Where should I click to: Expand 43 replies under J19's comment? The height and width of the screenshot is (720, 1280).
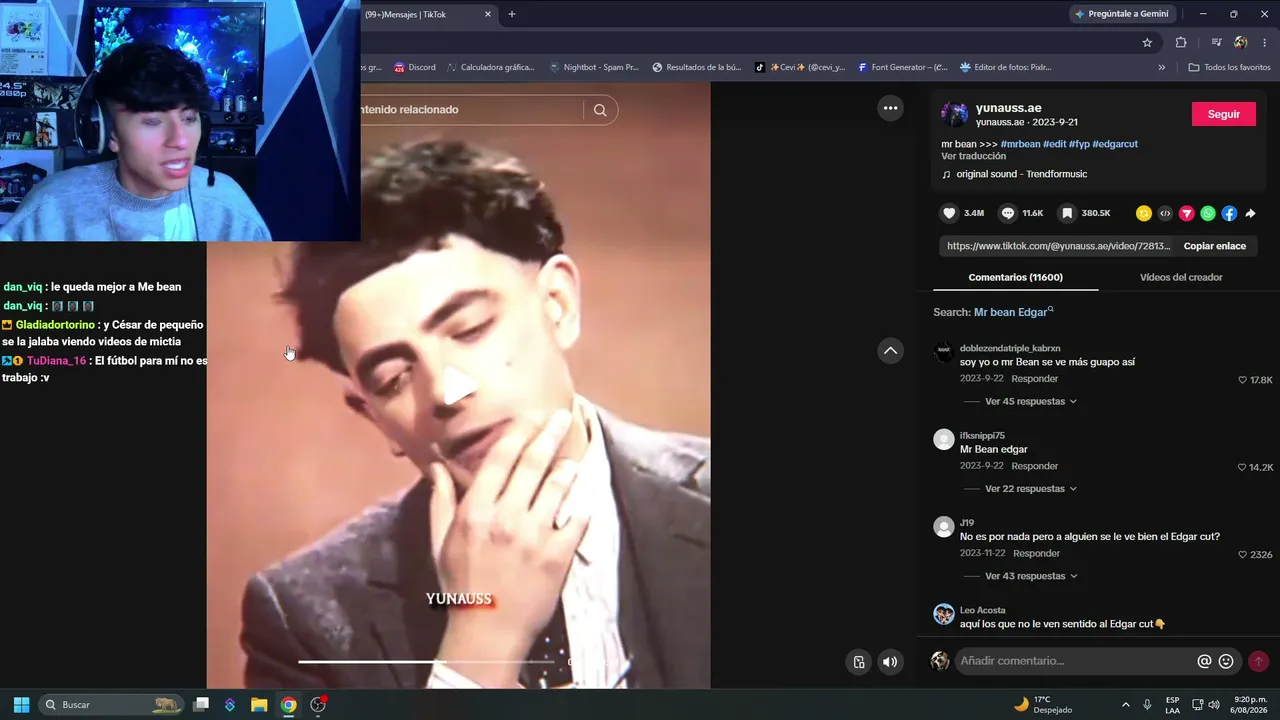tap(1031, 576)
